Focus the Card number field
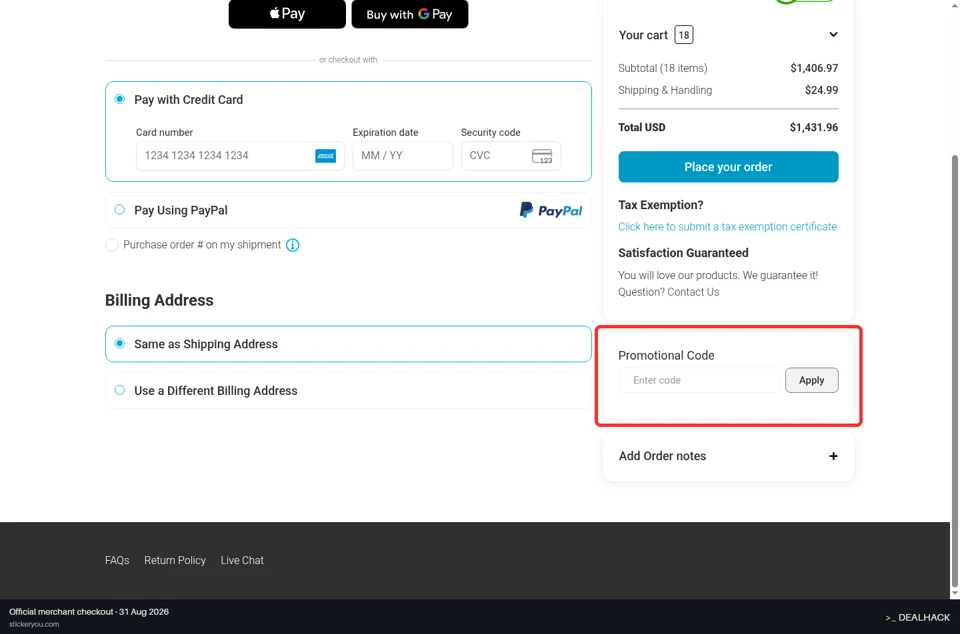 (x=240, y=155)
